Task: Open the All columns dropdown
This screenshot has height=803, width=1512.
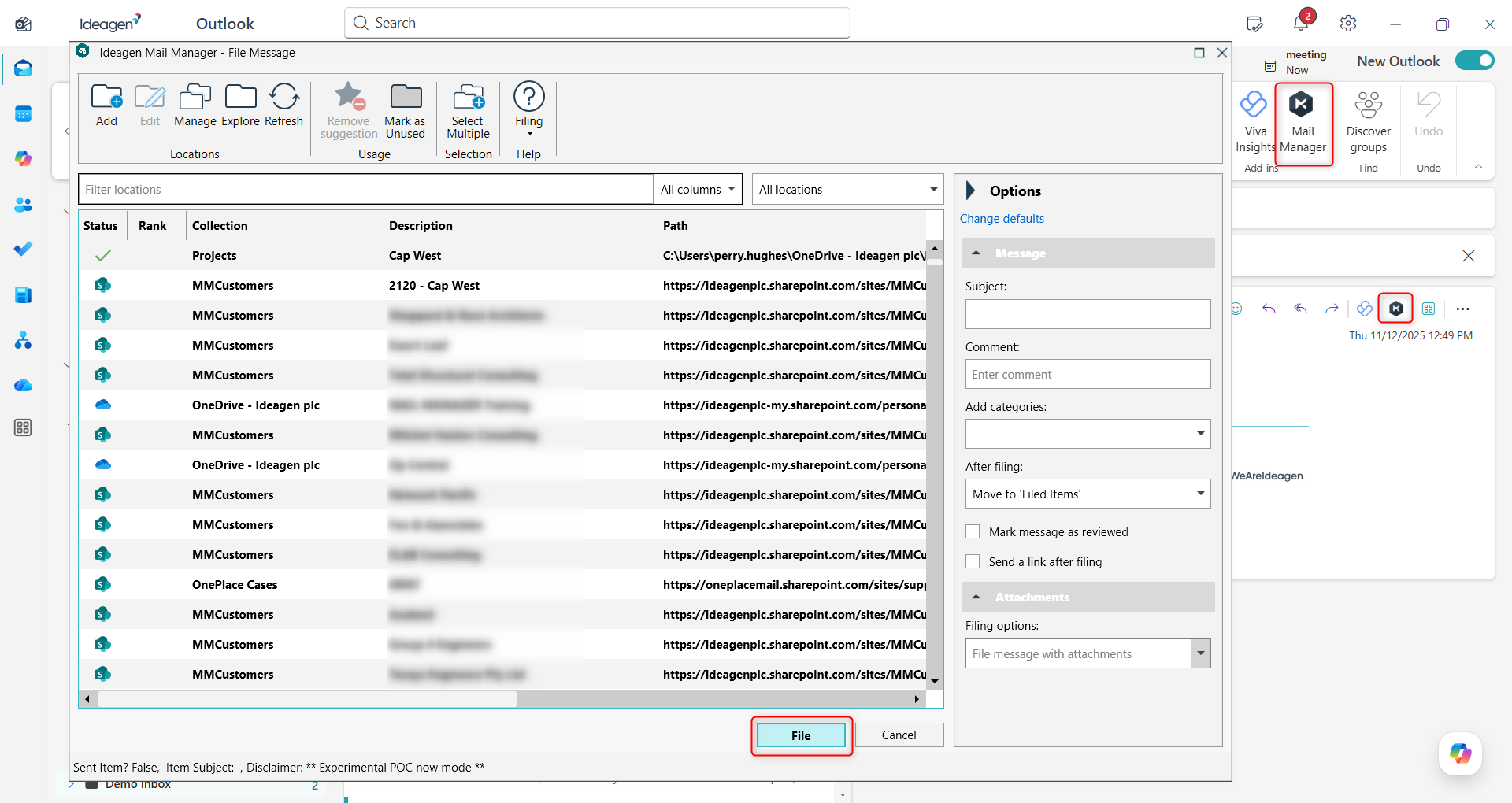Action: coord(697,190)
